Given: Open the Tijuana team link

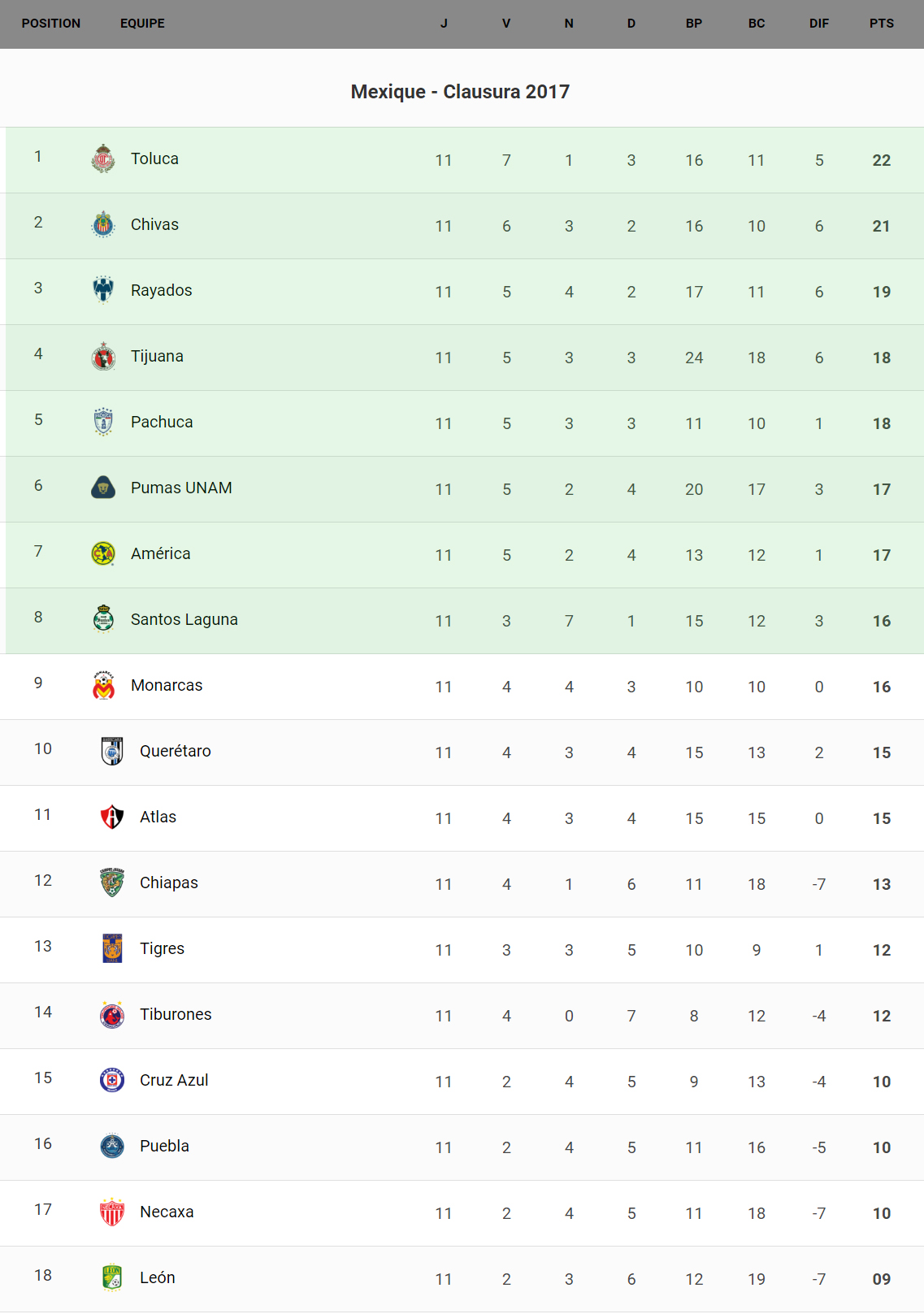Looking at the screenshot, I should point(157,356).
